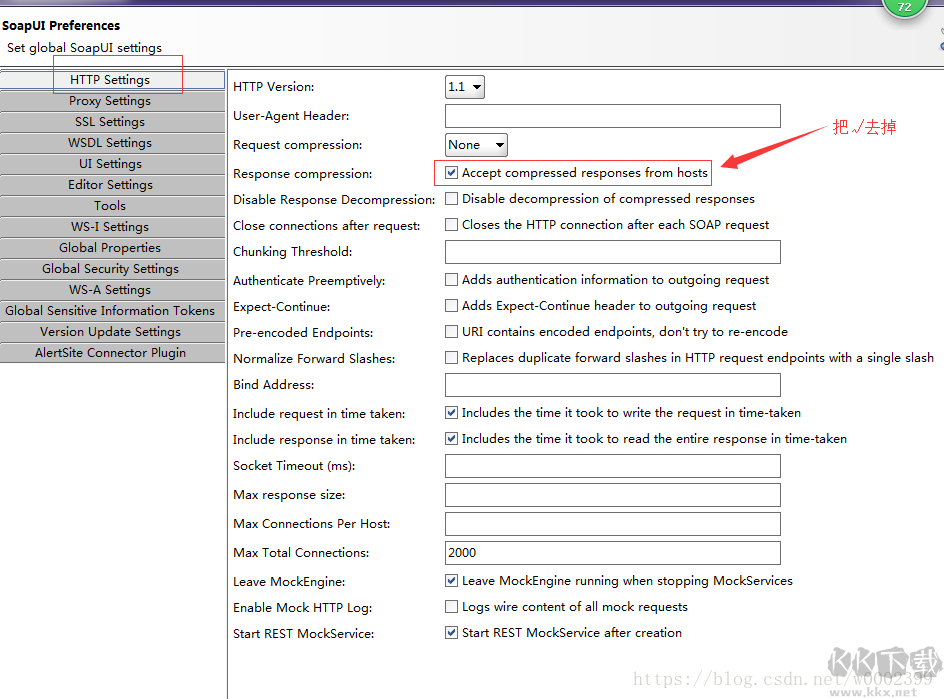Expand the HTTP Version dropdown

[465, 87]
